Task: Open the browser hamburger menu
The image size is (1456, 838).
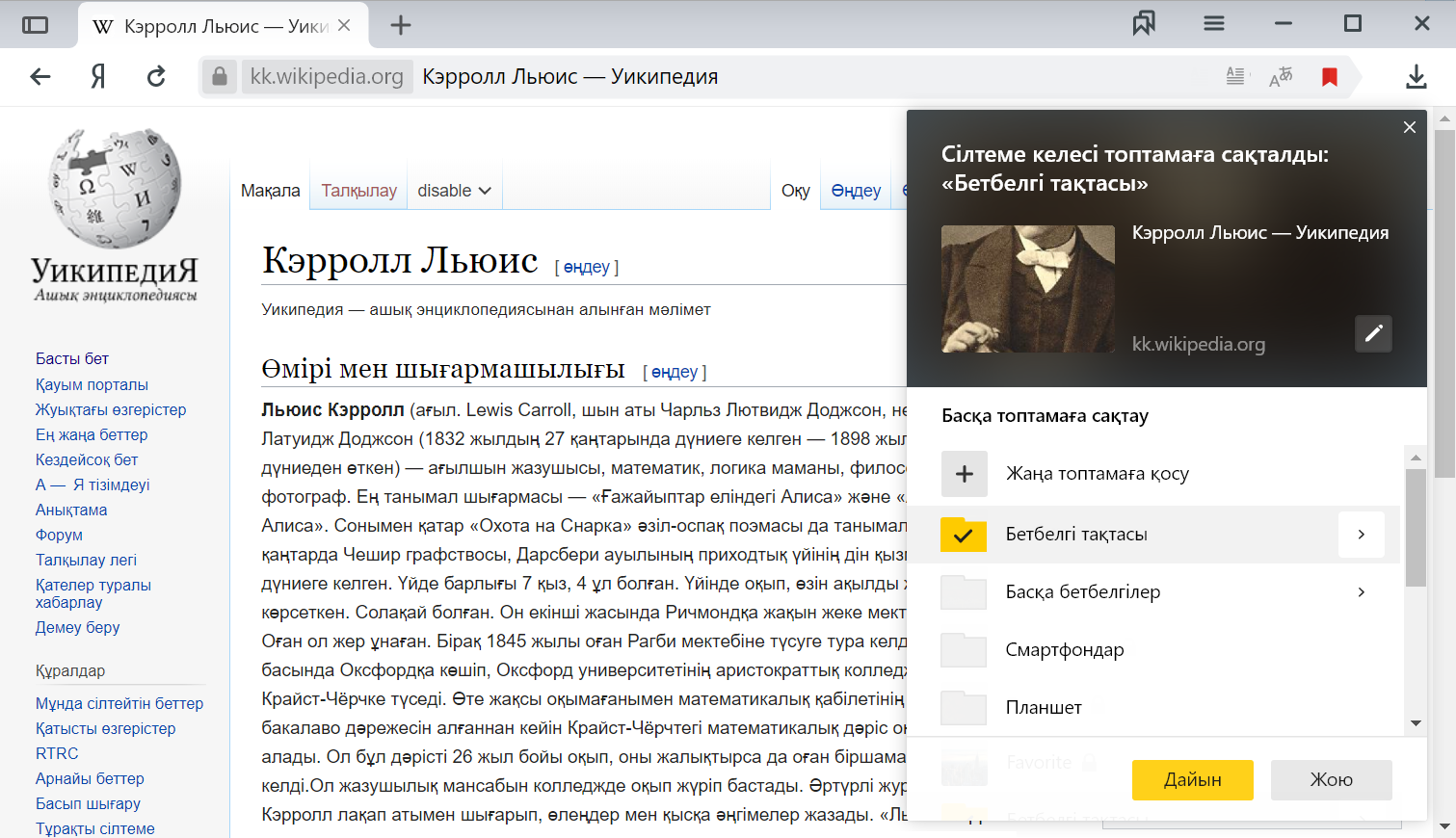Action: (x=1214, y=24)
